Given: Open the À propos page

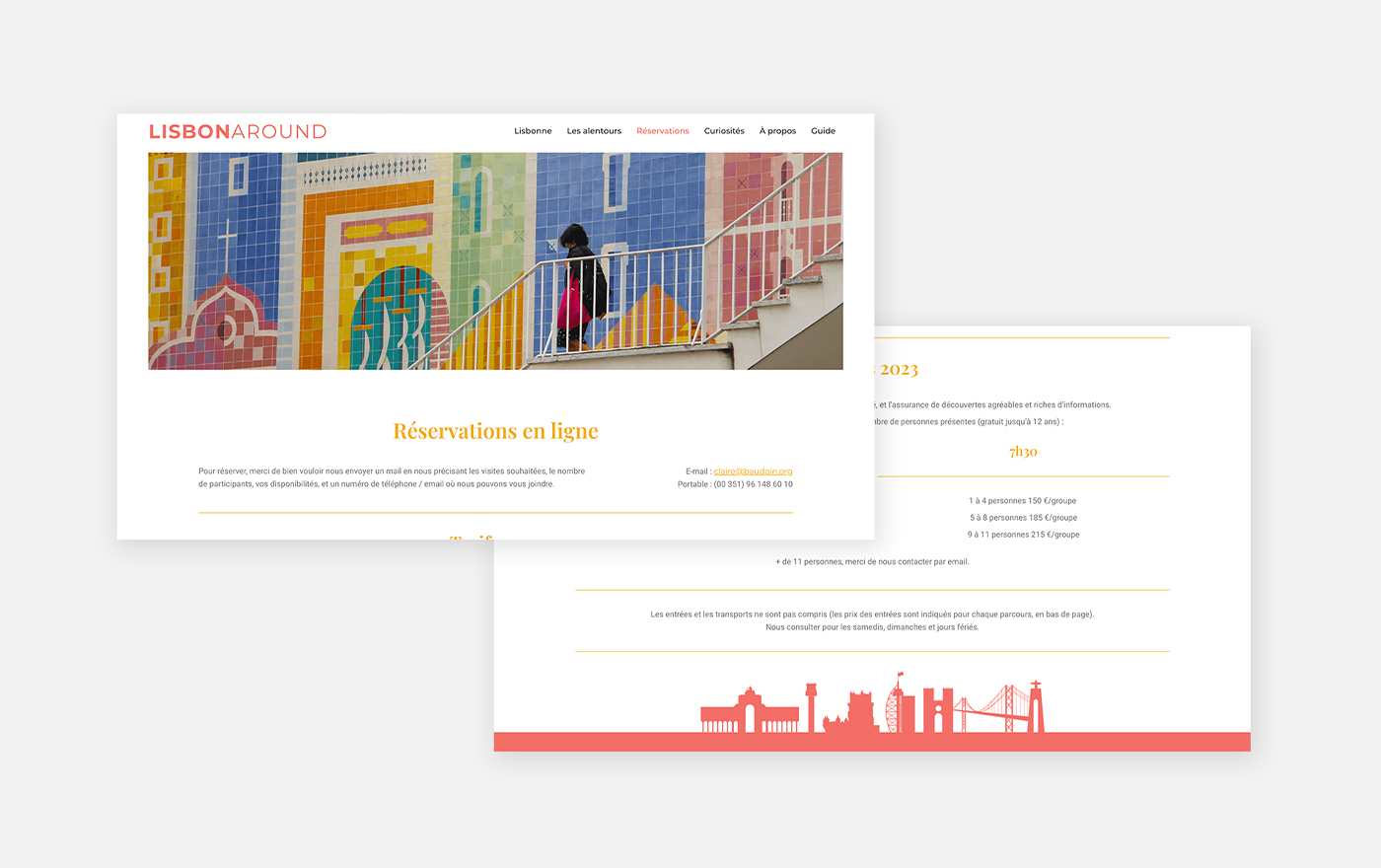Looking at the screenshot, I should [777, 131].
